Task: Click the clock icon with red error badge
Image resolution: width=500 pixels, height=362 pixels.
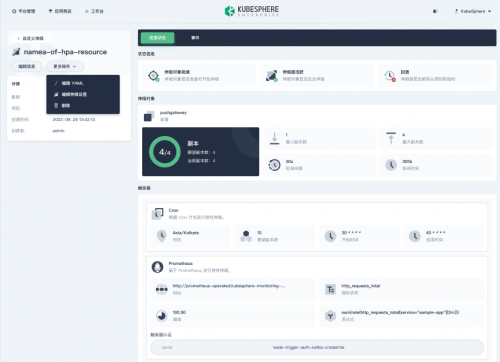Action: tap(390, 76)
